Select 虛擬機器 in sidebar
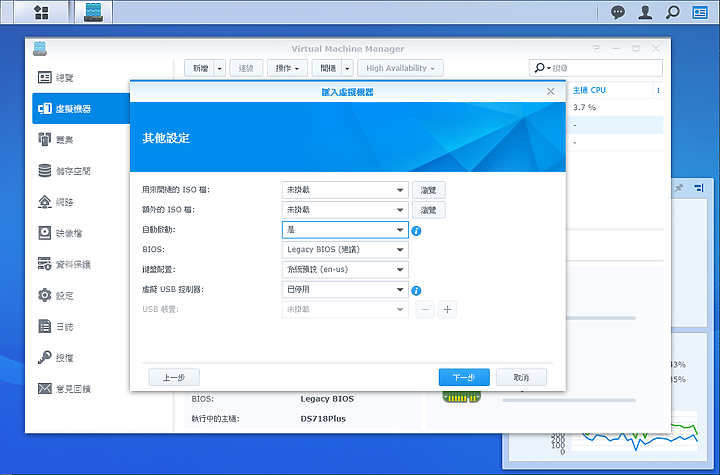This screenshot has width=720, height=475. tap(82, 108)
